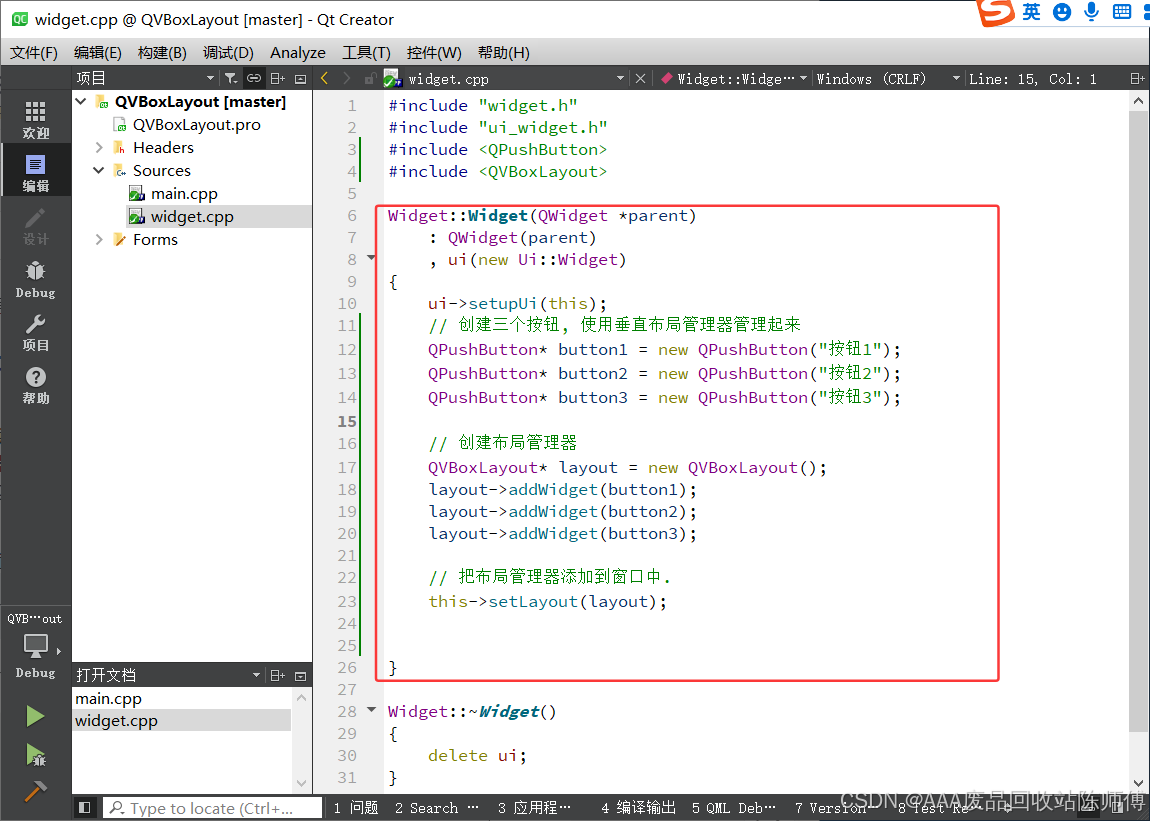This screenshot has width=1150, height=821.
Task: Click the editor scrollbar down arrow
Action: point(1138,783)
